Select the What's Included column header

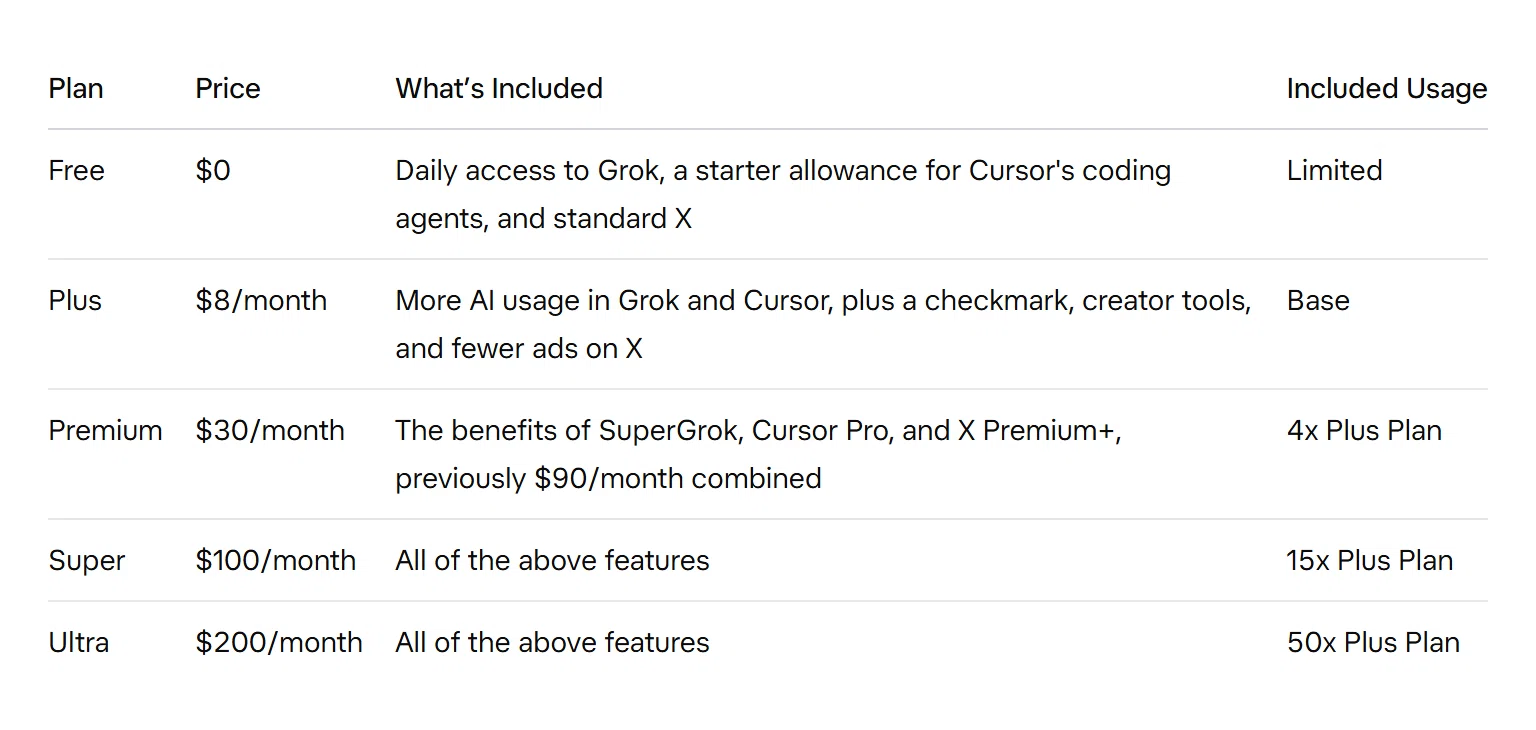click(499, 88)
